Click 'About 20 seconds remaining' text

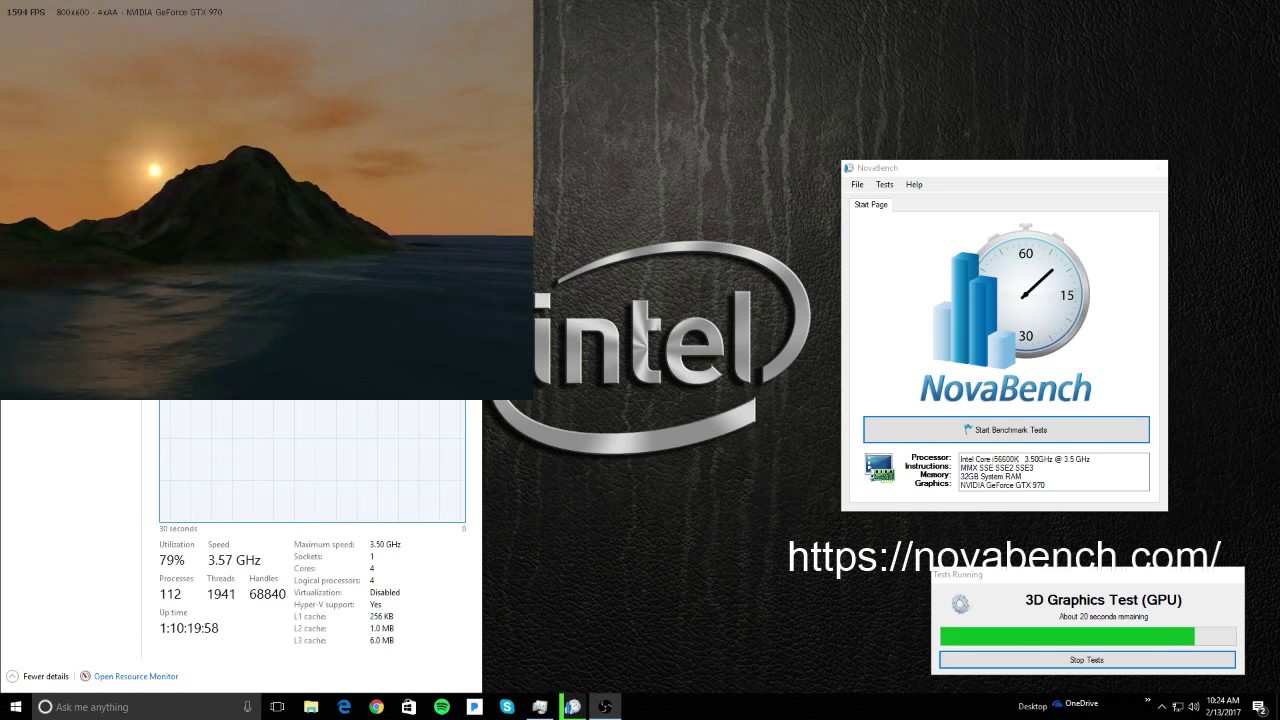pyautogui.click(x=1103, y=617)
